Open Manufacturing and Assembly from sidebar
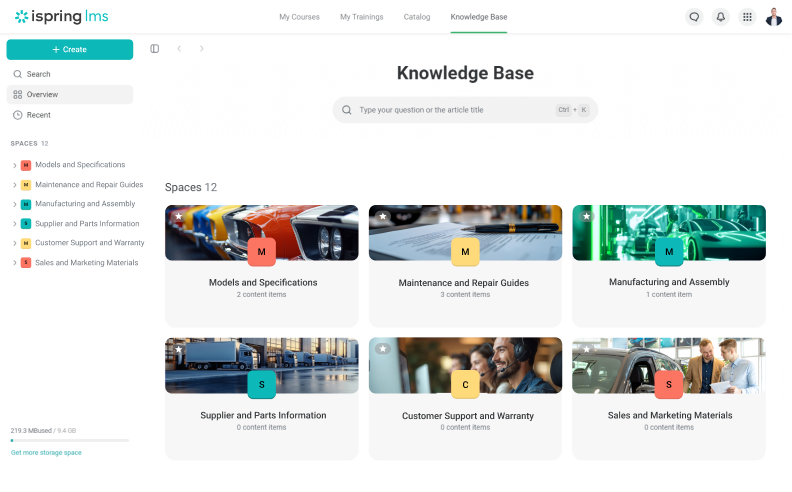 click(x=85, y=204)
